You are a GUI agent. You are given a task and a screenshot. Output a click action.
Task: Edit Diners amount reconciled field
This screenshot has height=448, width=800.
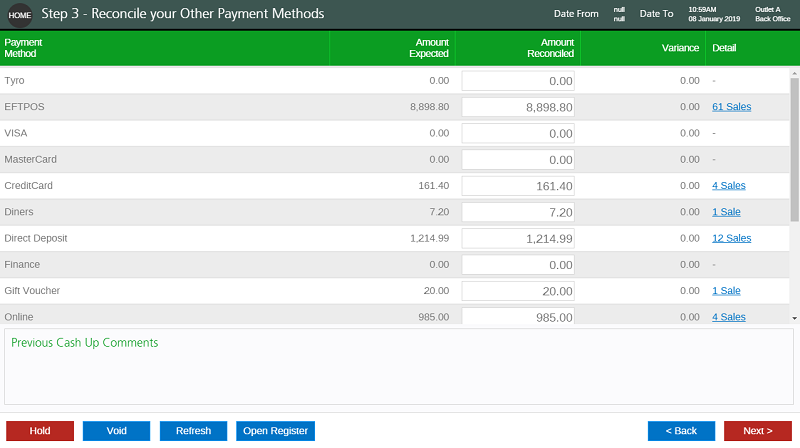point(518,212)
